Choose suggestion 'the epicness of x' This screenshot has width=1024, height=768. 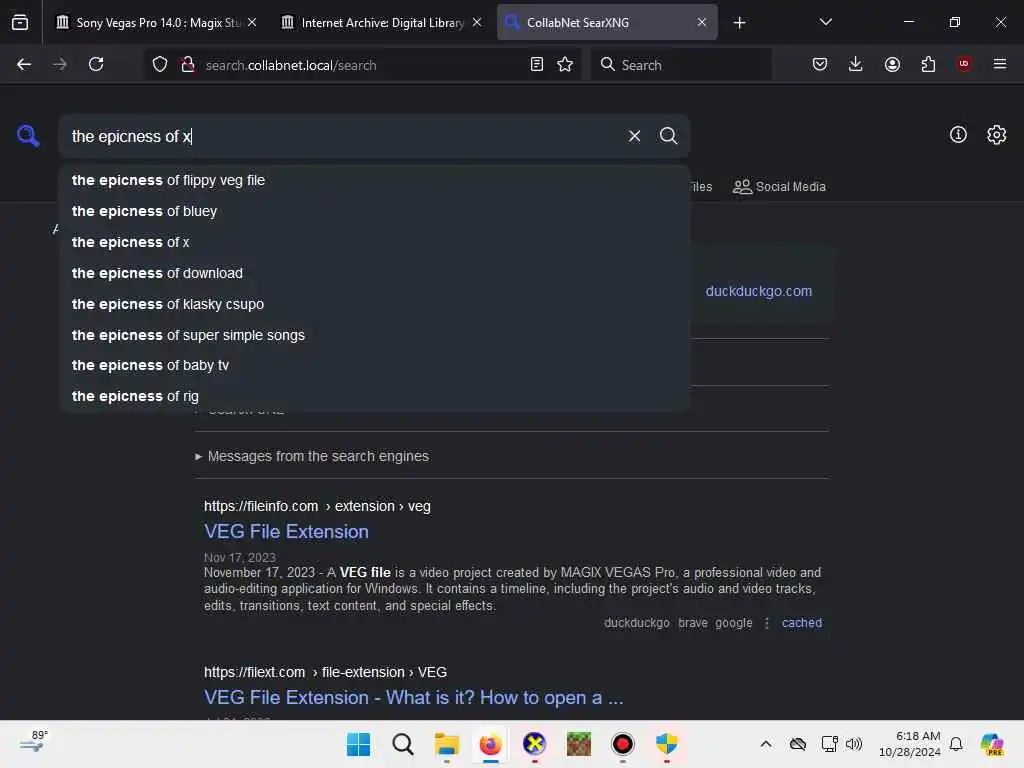374,242
